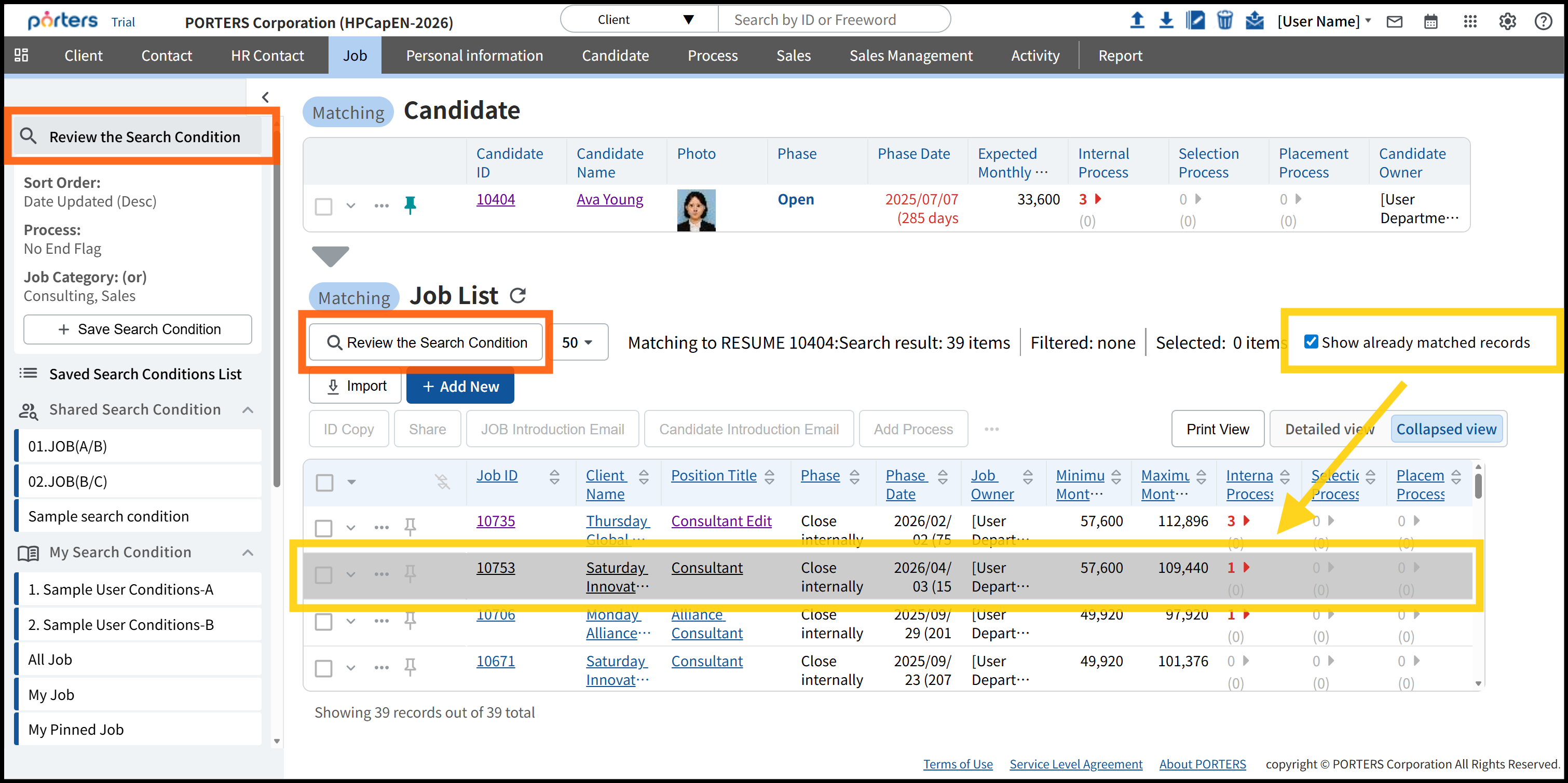This screenshot has width=1568, height=783.
Task: Click the upload arrow icon in header
Action: pos(1137,21)
